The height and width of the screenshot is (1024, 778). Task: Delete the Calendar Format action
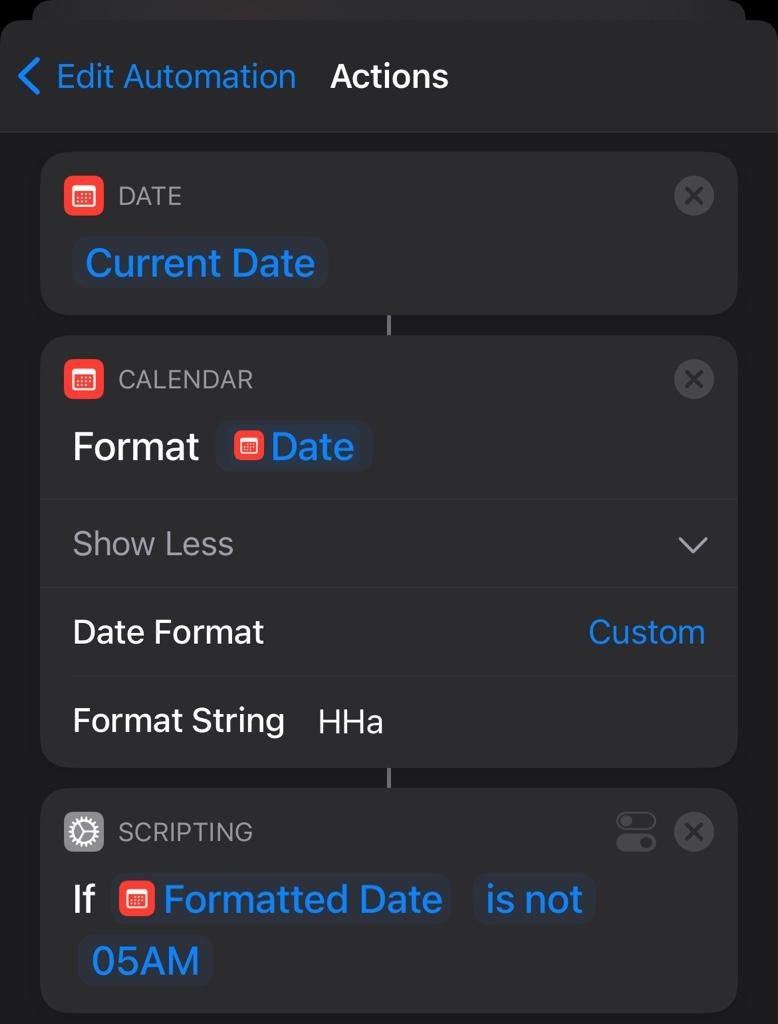(693, 380)
